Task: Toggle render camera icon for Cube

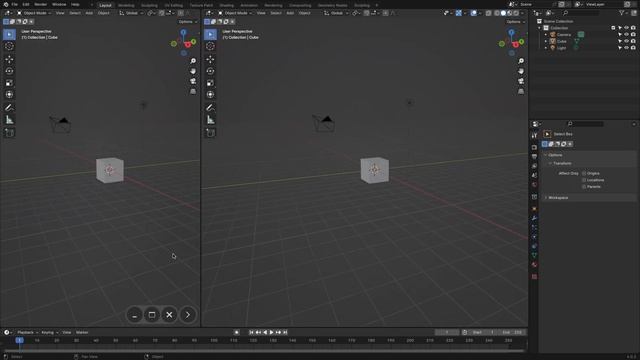Action: pos(633,41)
